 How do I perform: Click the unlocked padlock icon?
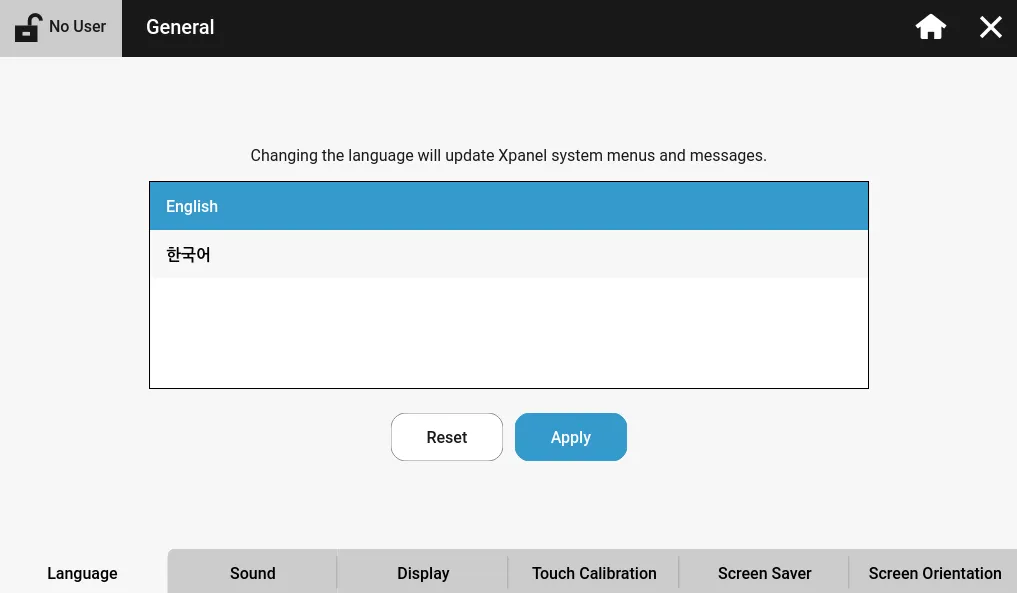pos(28,27)
